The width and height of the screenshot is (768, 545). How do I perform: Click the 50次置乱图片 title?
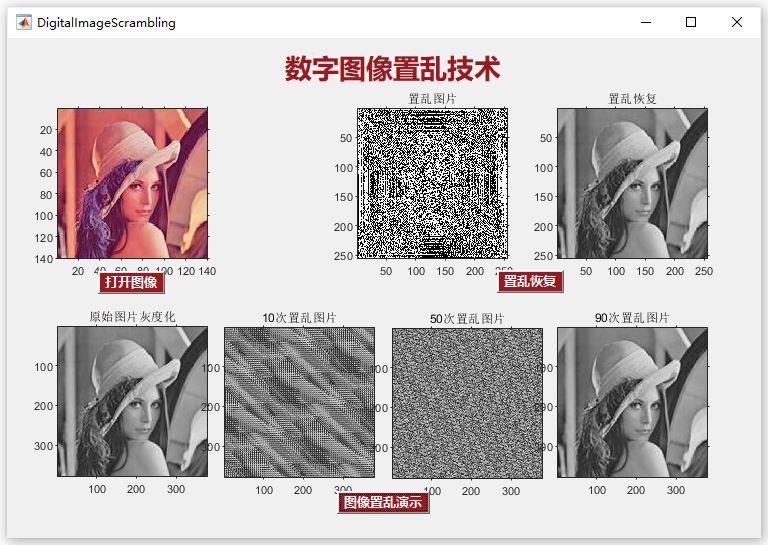467,319
